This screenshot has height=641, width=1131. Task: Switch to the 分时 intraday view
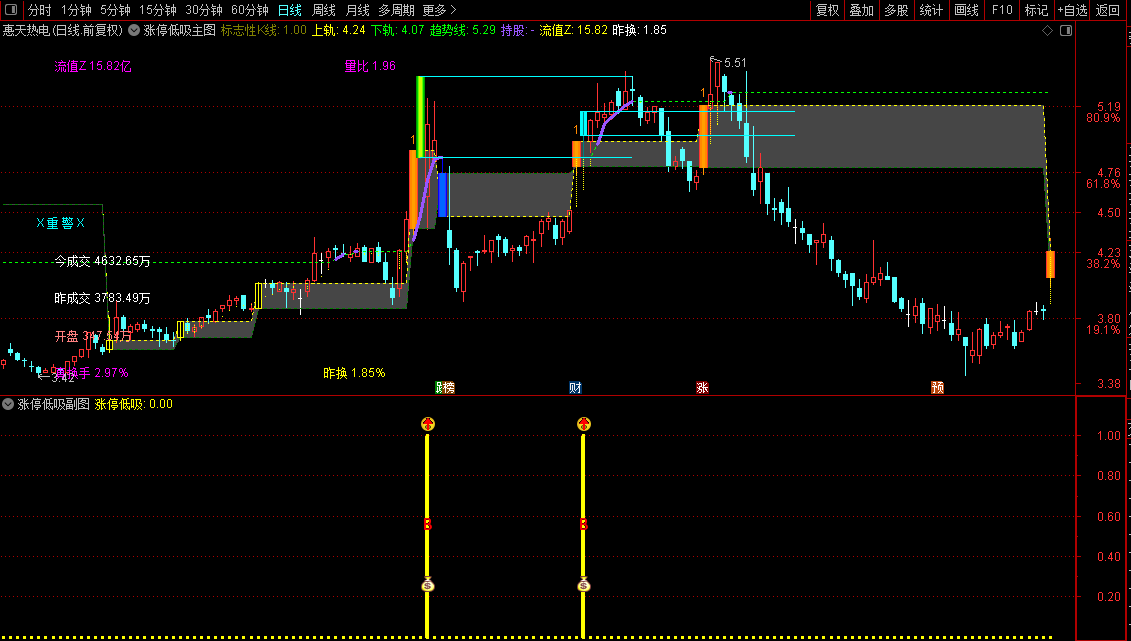pos(40,10)
